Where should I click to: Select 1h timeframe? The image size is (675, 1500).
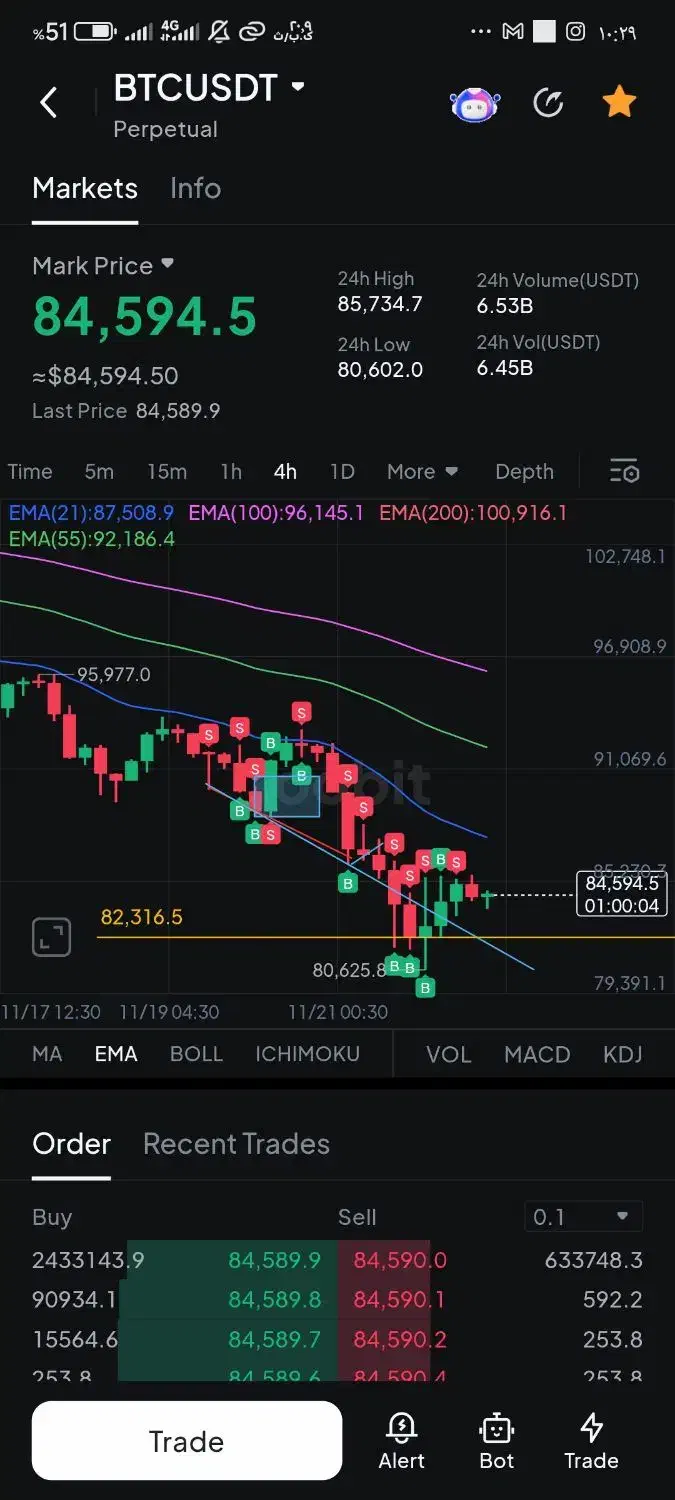coord(231,471)
